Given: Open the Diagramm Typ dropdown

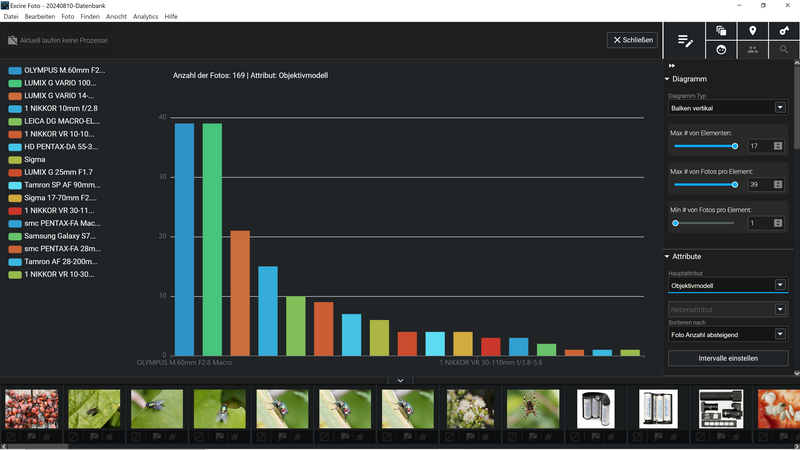Looking at the screenshot, I should point(728,107).
